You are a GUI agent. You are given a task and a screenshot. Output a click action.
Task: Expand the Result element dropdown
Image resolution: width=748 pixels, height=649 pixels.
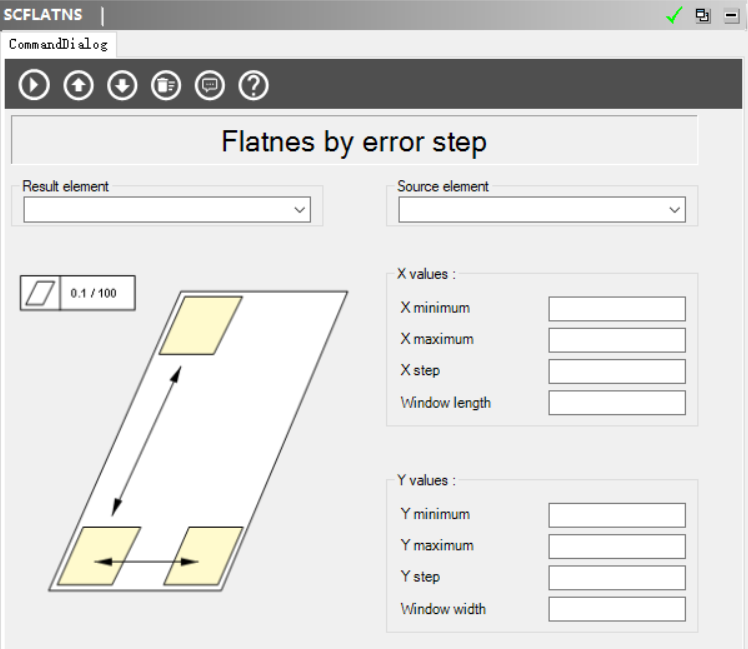[x=299, y=210]
